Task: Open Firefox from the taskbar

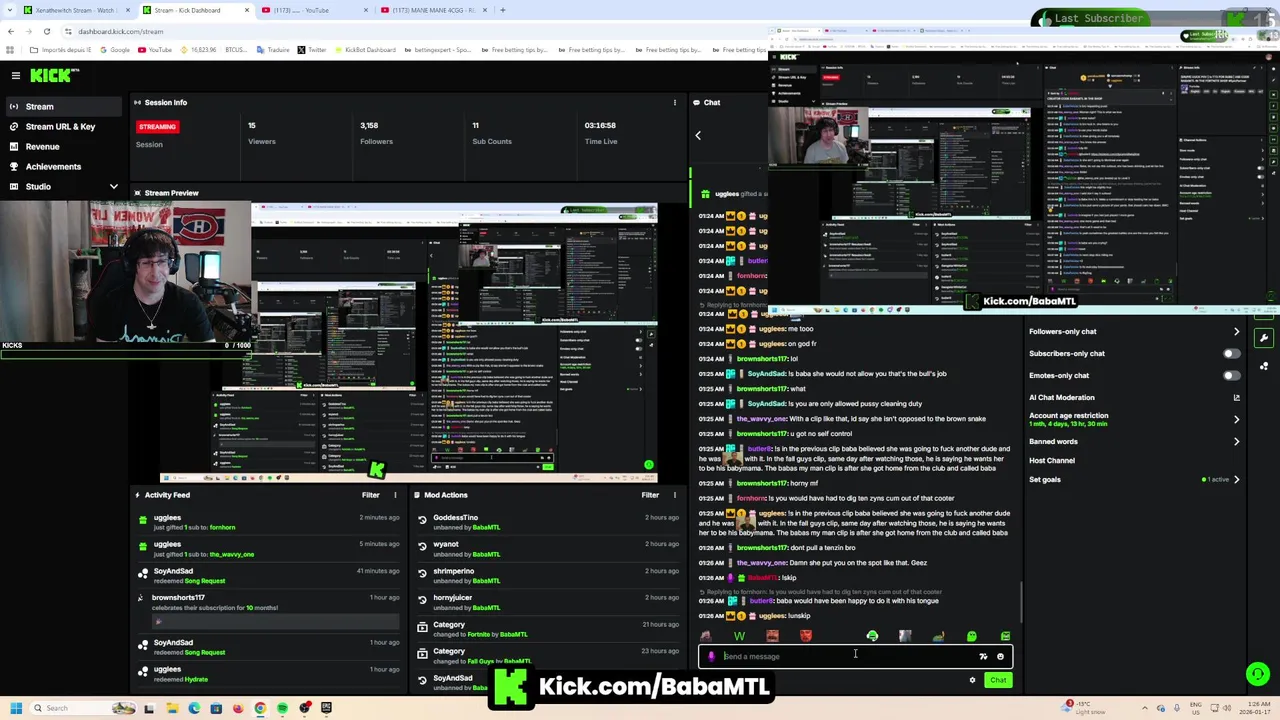Action: [238, 708]
